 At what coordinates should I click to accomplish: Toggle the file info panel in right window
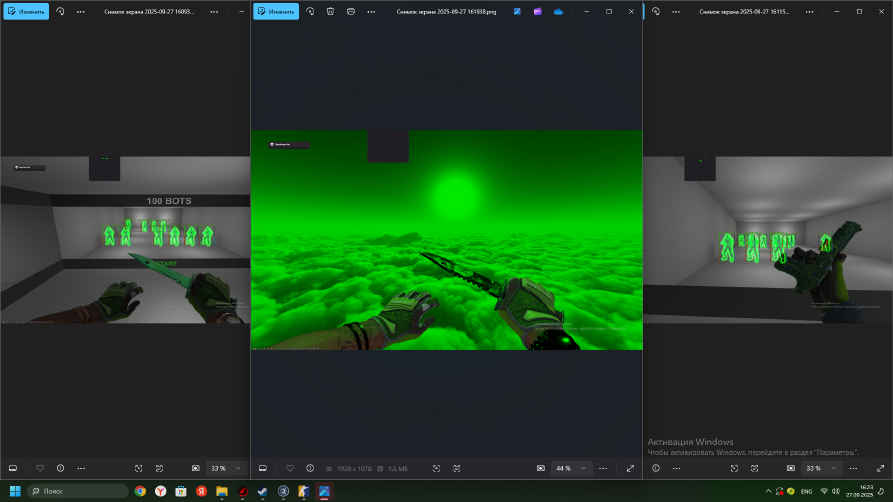tap(656, 468)
